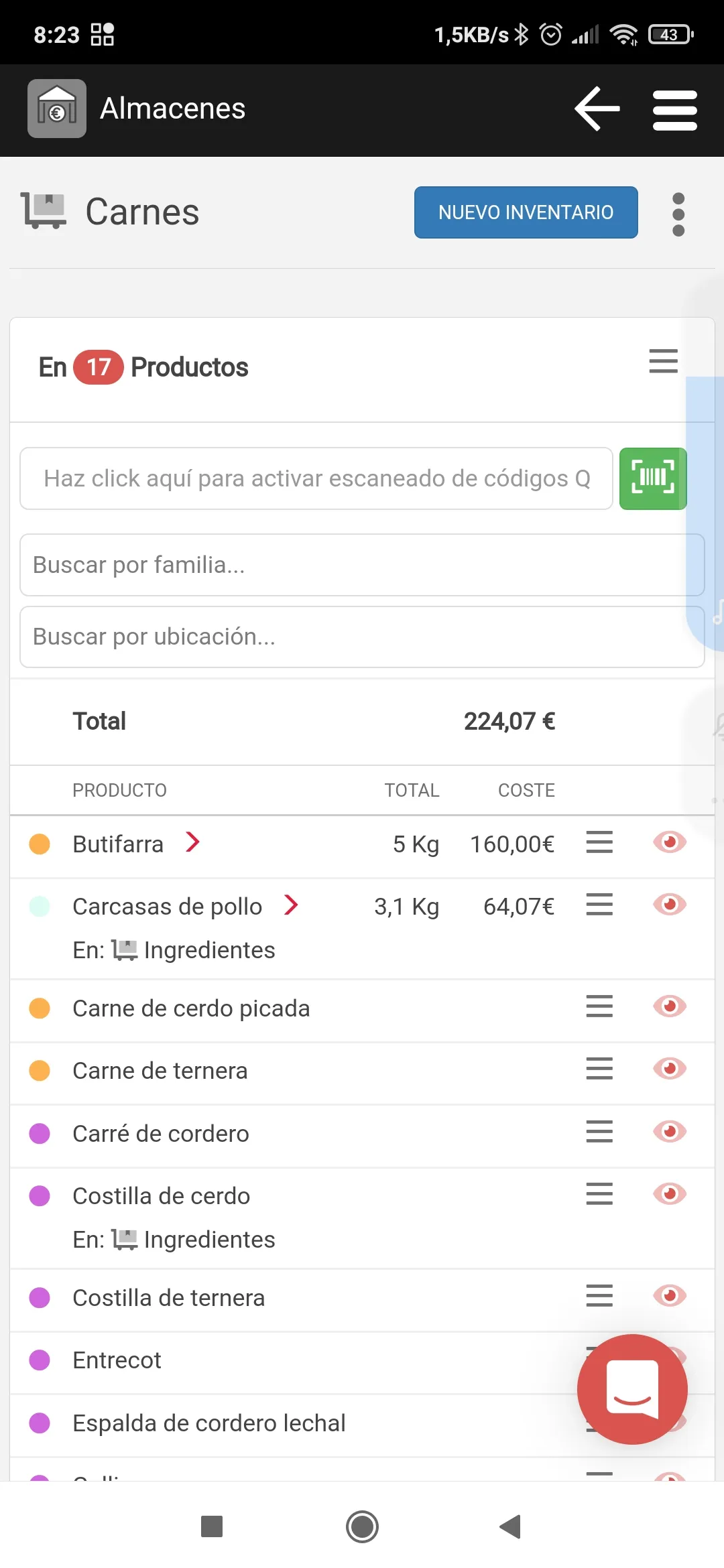Image resolution: width=724 pixels, height=1568 pixels.
Task: Select the Carne de cerdo picada product
Action: (x=191, y=1008)
